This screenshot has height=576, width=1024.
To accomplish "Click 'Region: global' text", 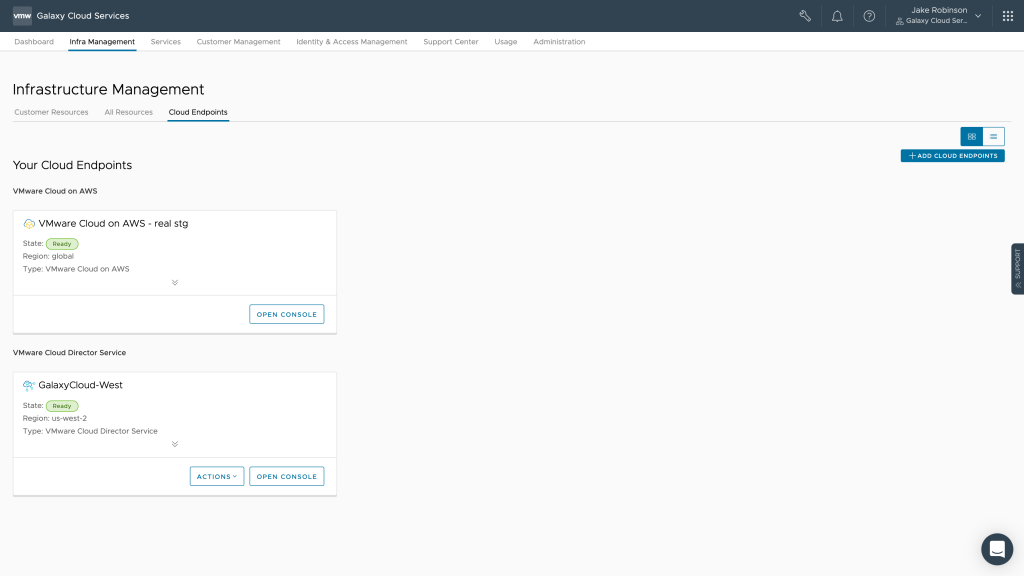I will (48, 256).
